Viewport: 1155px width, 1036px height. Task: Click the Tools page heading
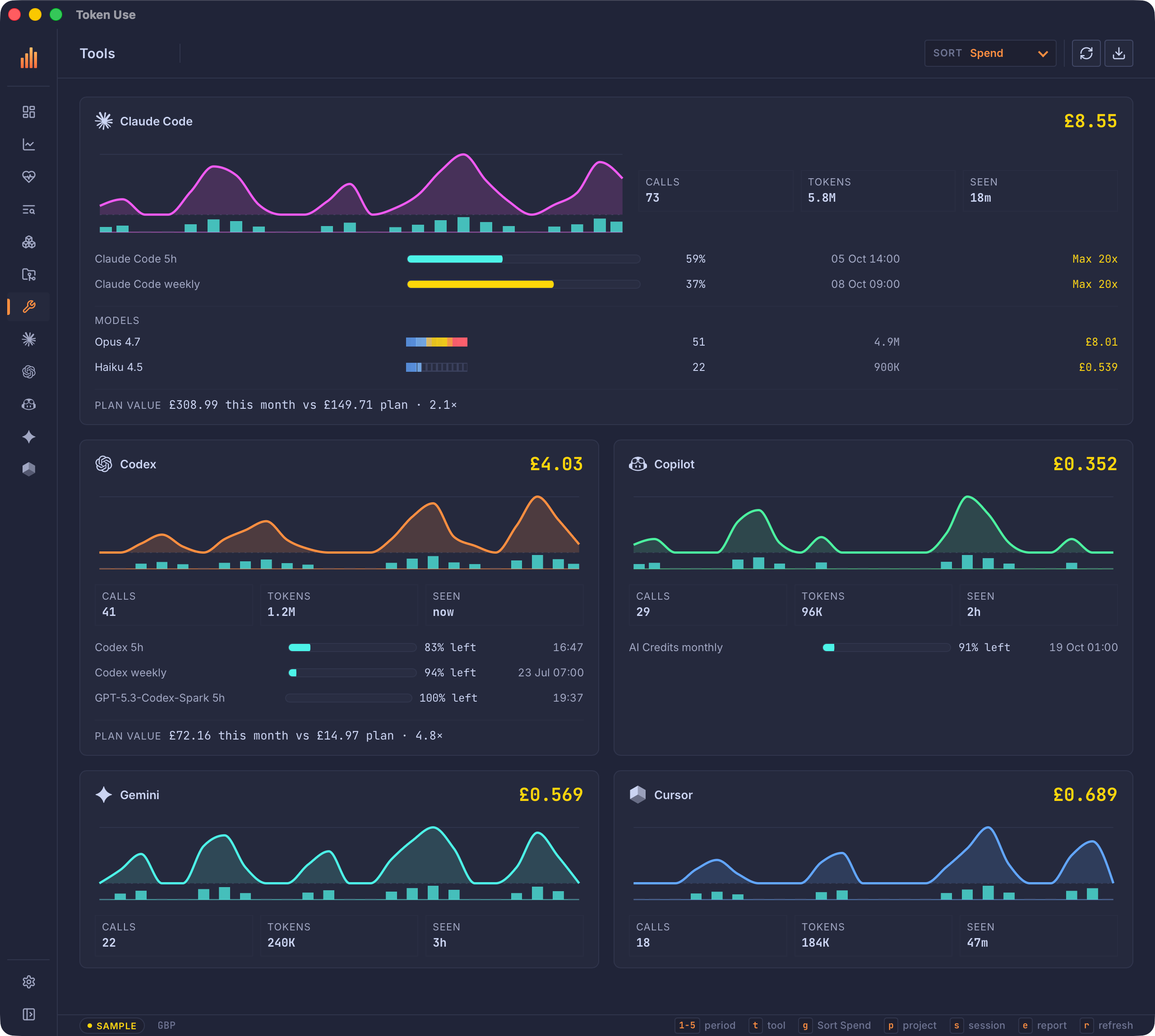[x=97, y=54]
